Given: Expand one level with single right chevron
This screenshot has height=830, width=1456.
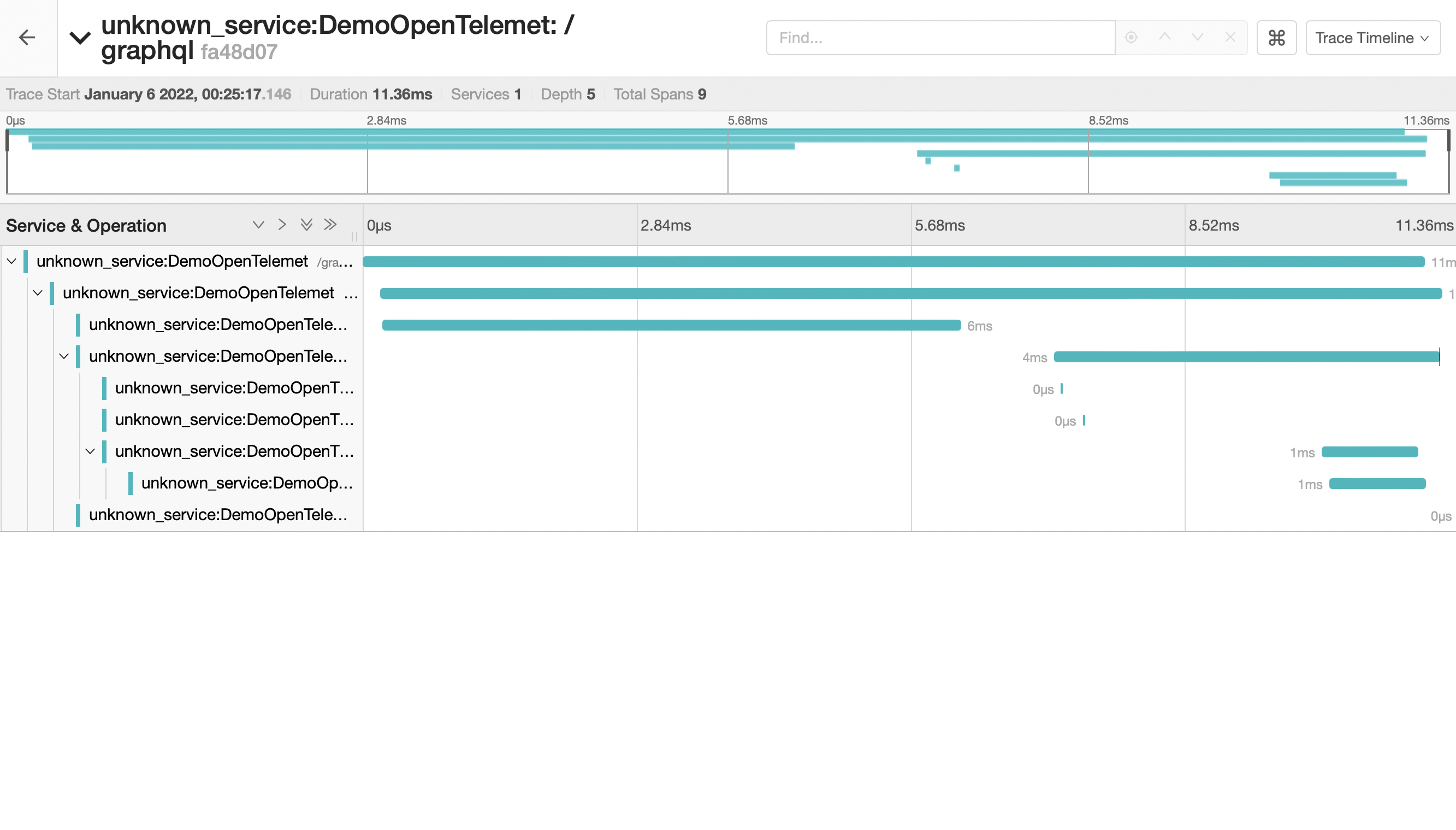Looking at the screenshot, I should [x=282, y=225].
